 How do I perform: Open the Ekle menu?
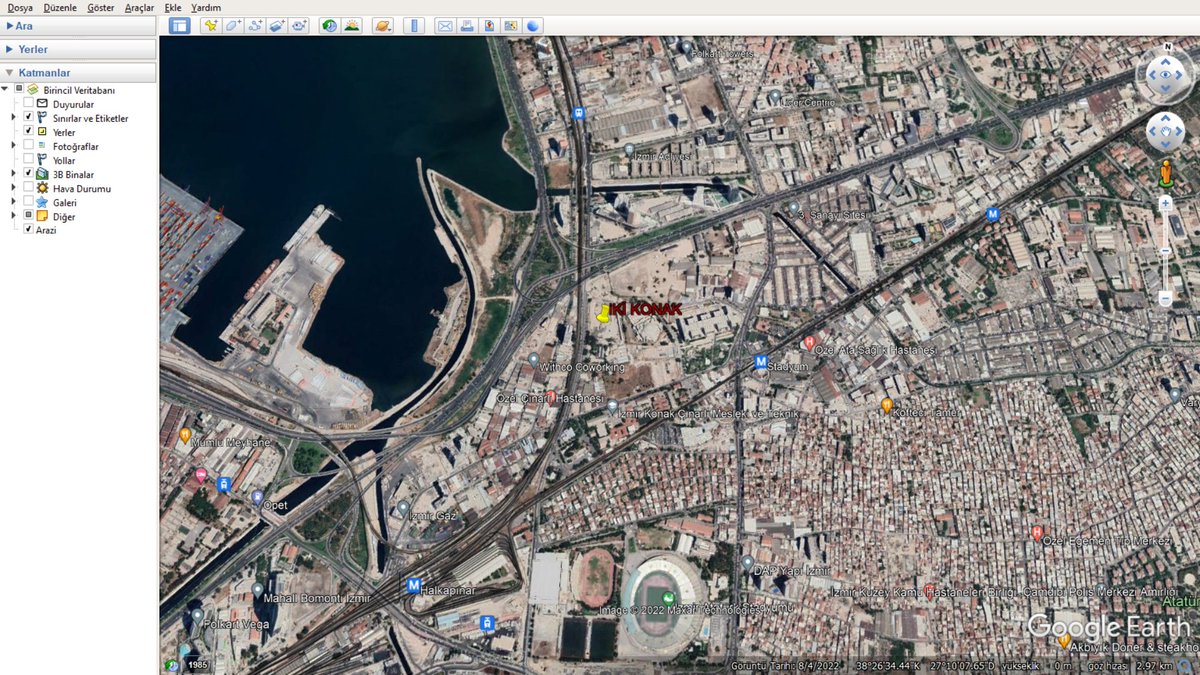point(172,7)
